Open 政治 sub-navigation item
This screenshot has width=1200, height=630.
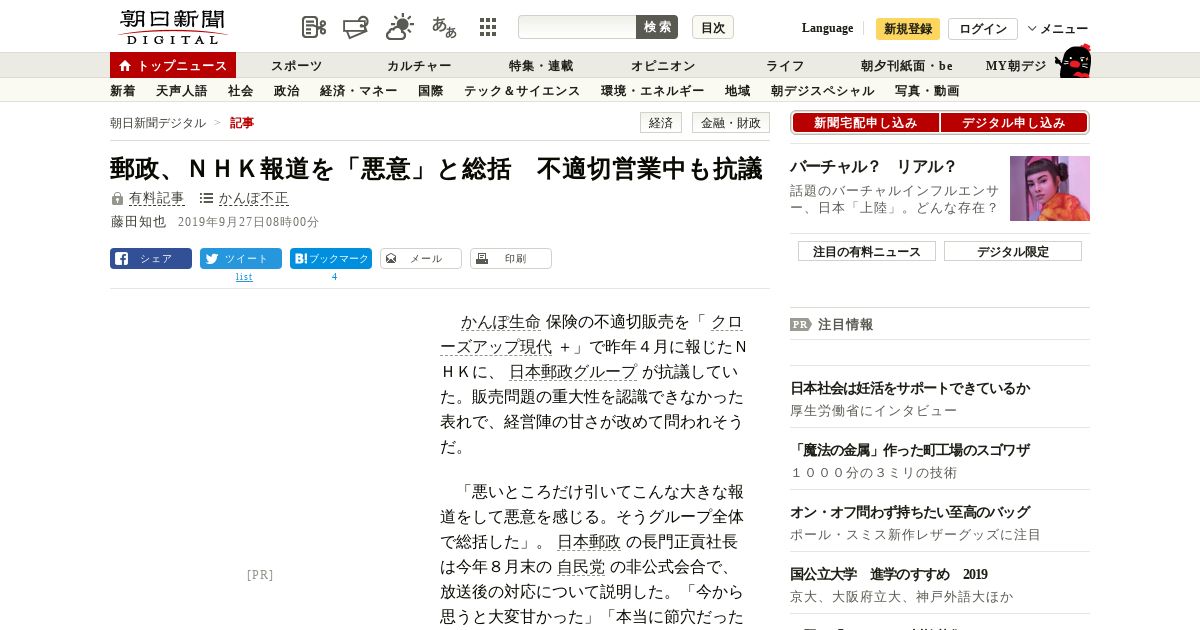pyautogui.click(x=287, y=91)
